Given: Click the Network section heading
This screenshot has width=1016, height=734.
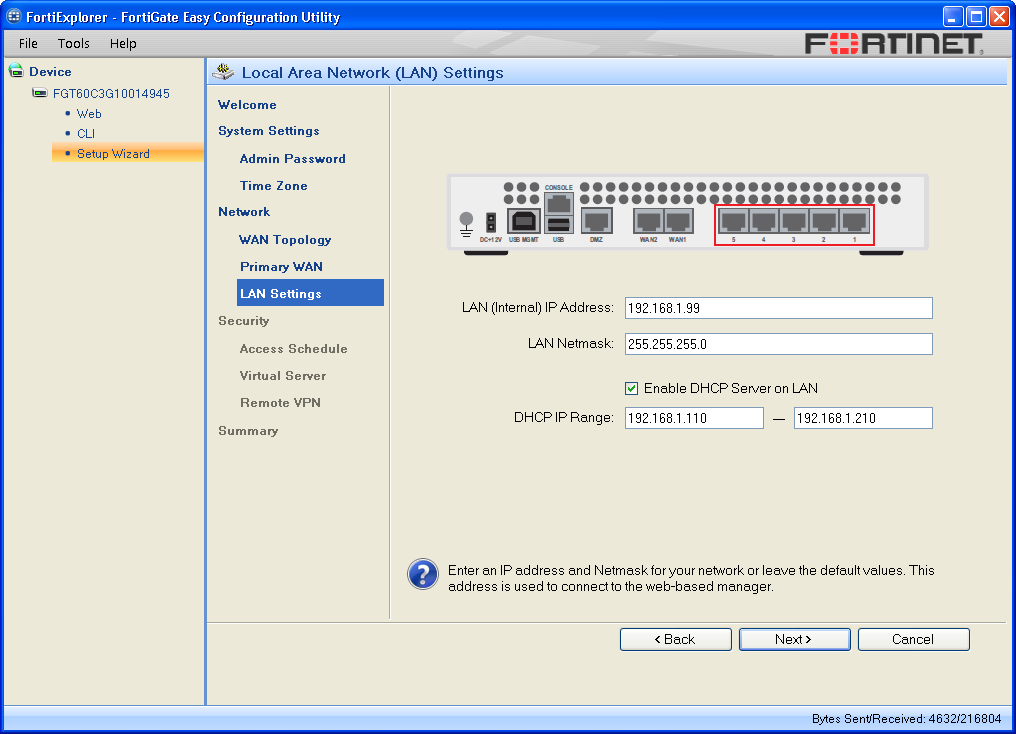Looking at the screenshot, I should point(244,212).
